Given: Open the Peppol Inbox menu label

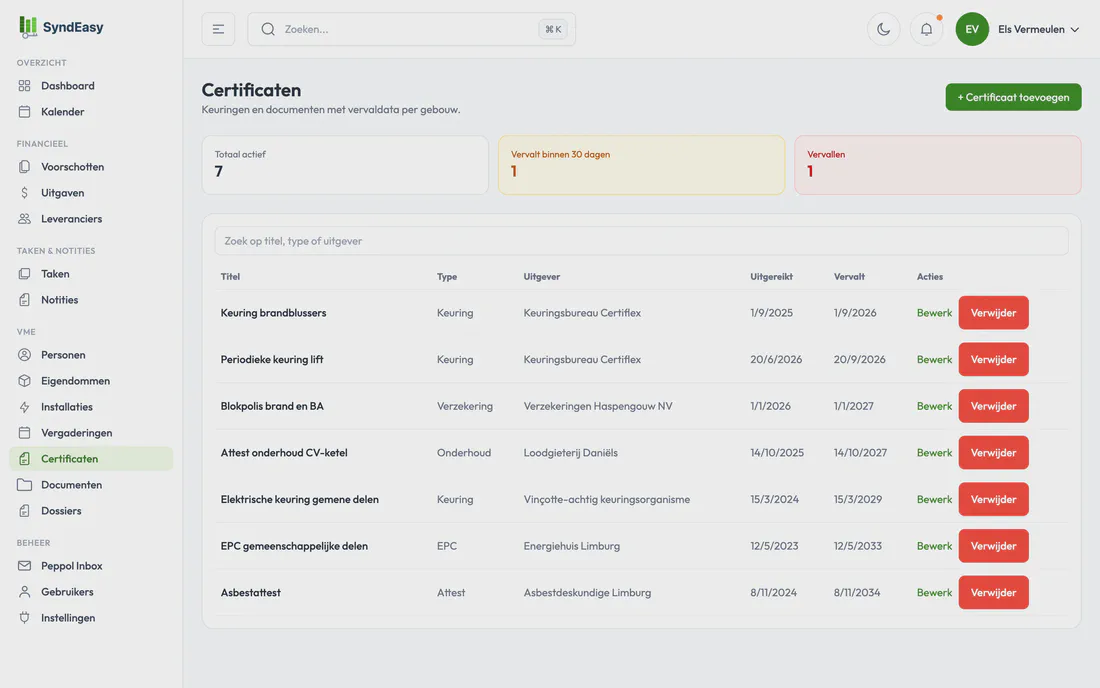Looking at the screenshot, I should pos(72,566).
